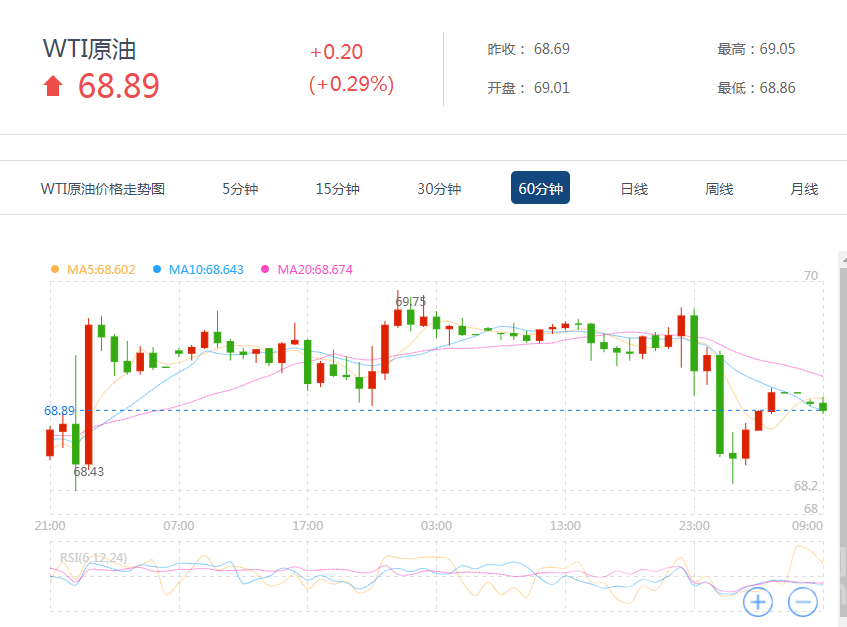The image size is (847, 627).
Task: Click the 03:00 time axis label
Action: coord(436,525)
